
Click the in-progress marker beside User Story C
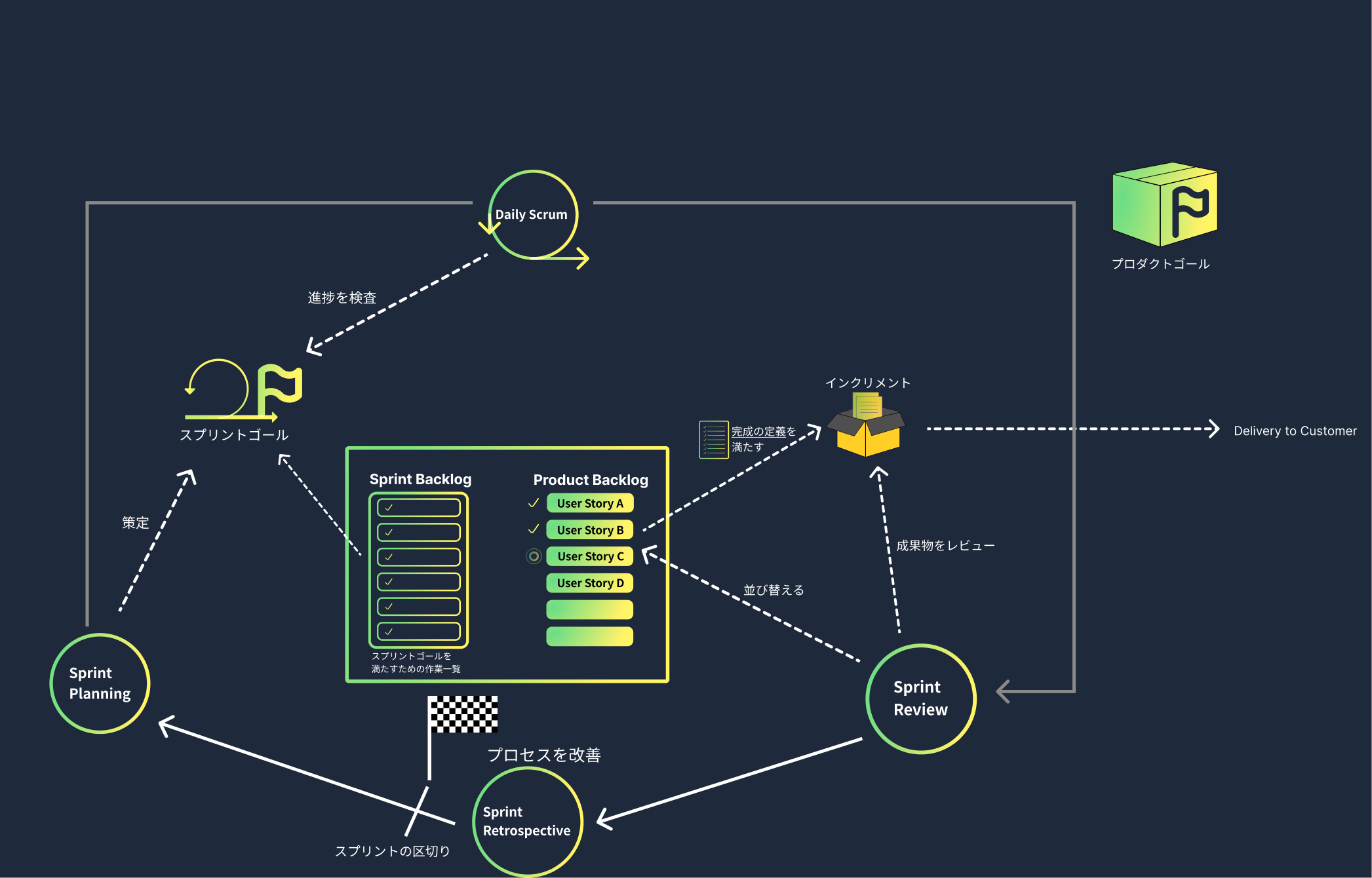[x=534, y=556]
